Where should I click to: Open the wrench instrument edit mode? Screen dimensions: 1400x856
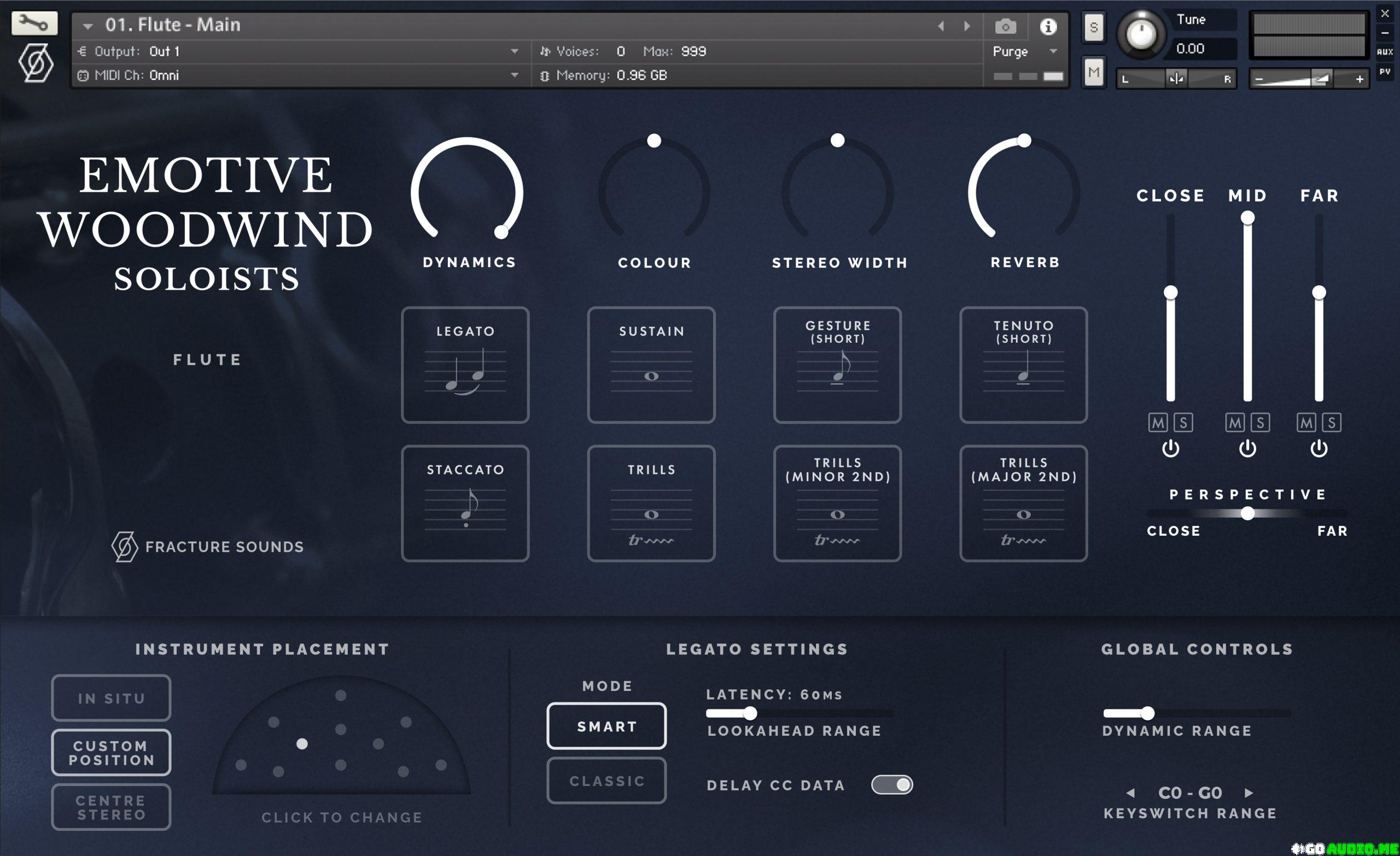pyautogui.click(x=34, y=24)
